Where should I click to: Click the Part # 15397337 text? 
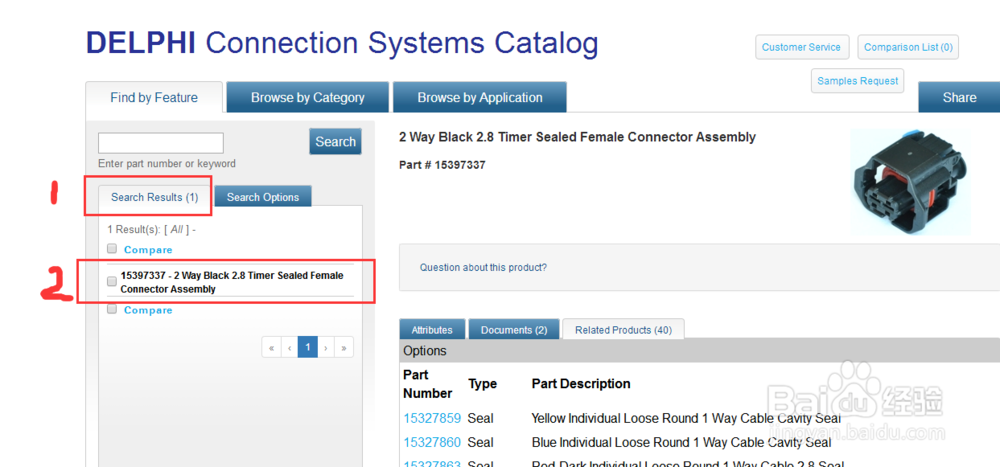[442, 165]
